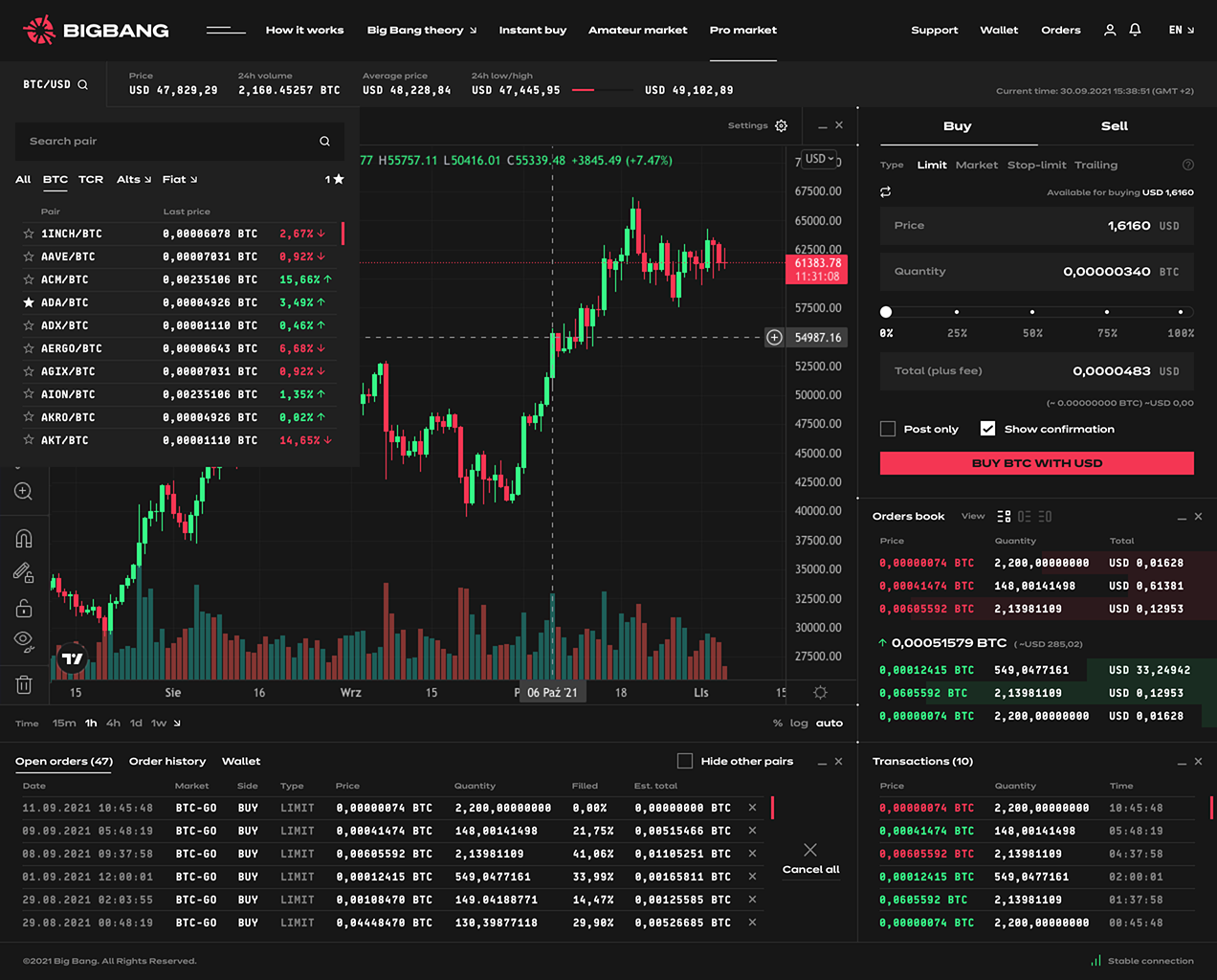The width and height of the screenshot is (1217, 980).
Task: Switch the chart to log scale
Action: pos(799,723)
